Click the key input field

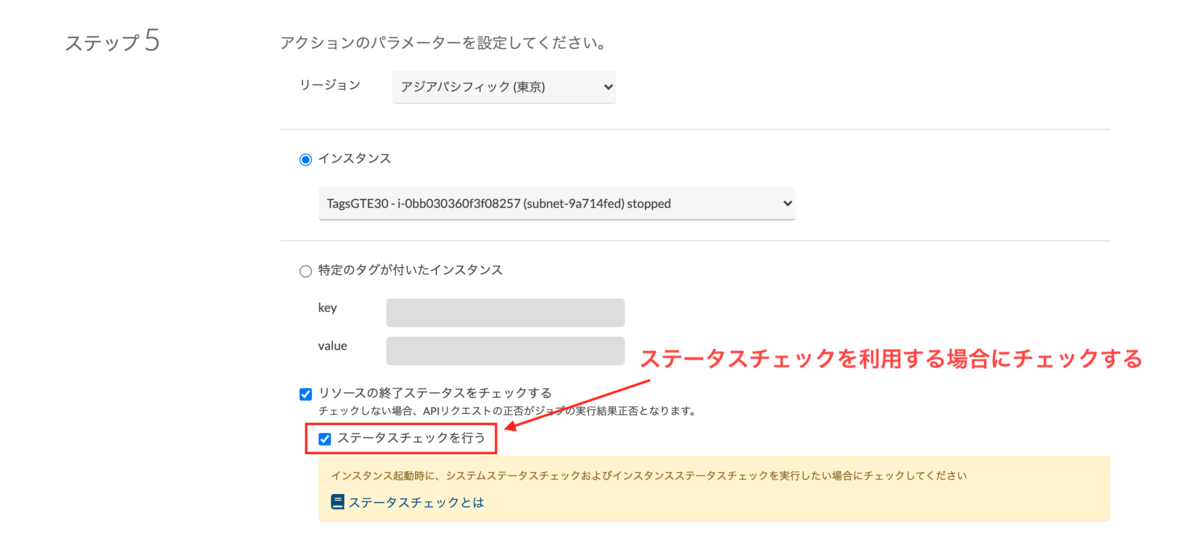point(505,312)
